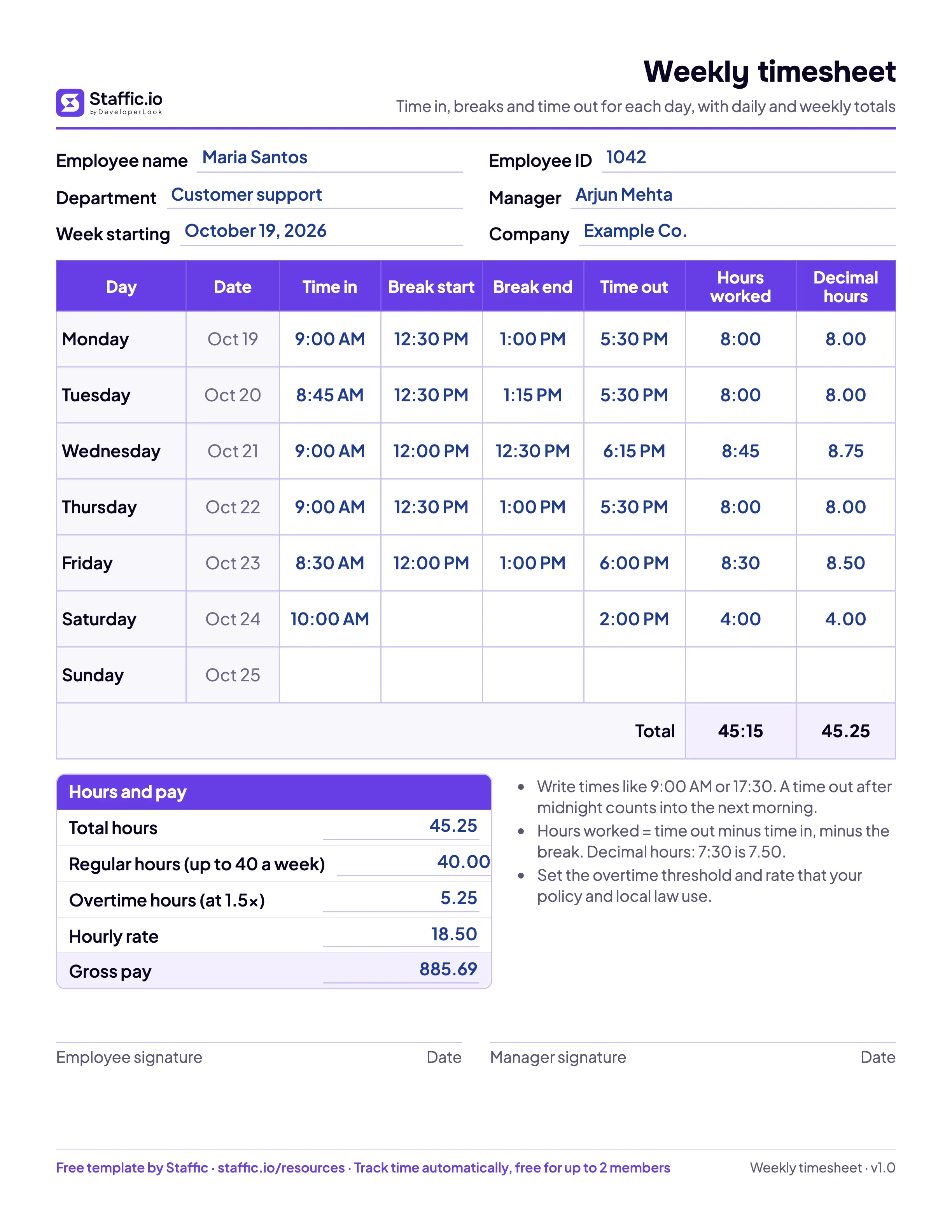Click the Hours worked column header
The image size is (952, 1232).
click(740, 287)
